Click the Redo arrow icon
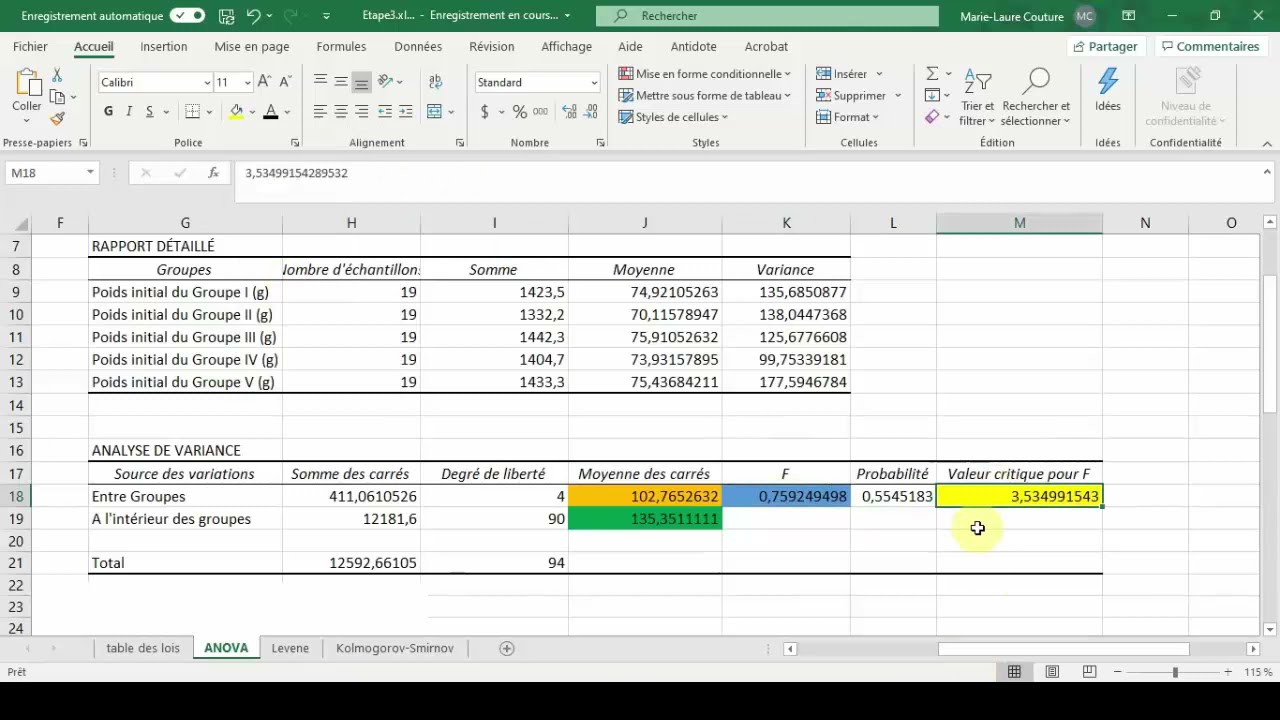The width and height of the screenshot is (1280, 720). click(x=291, y=16)
